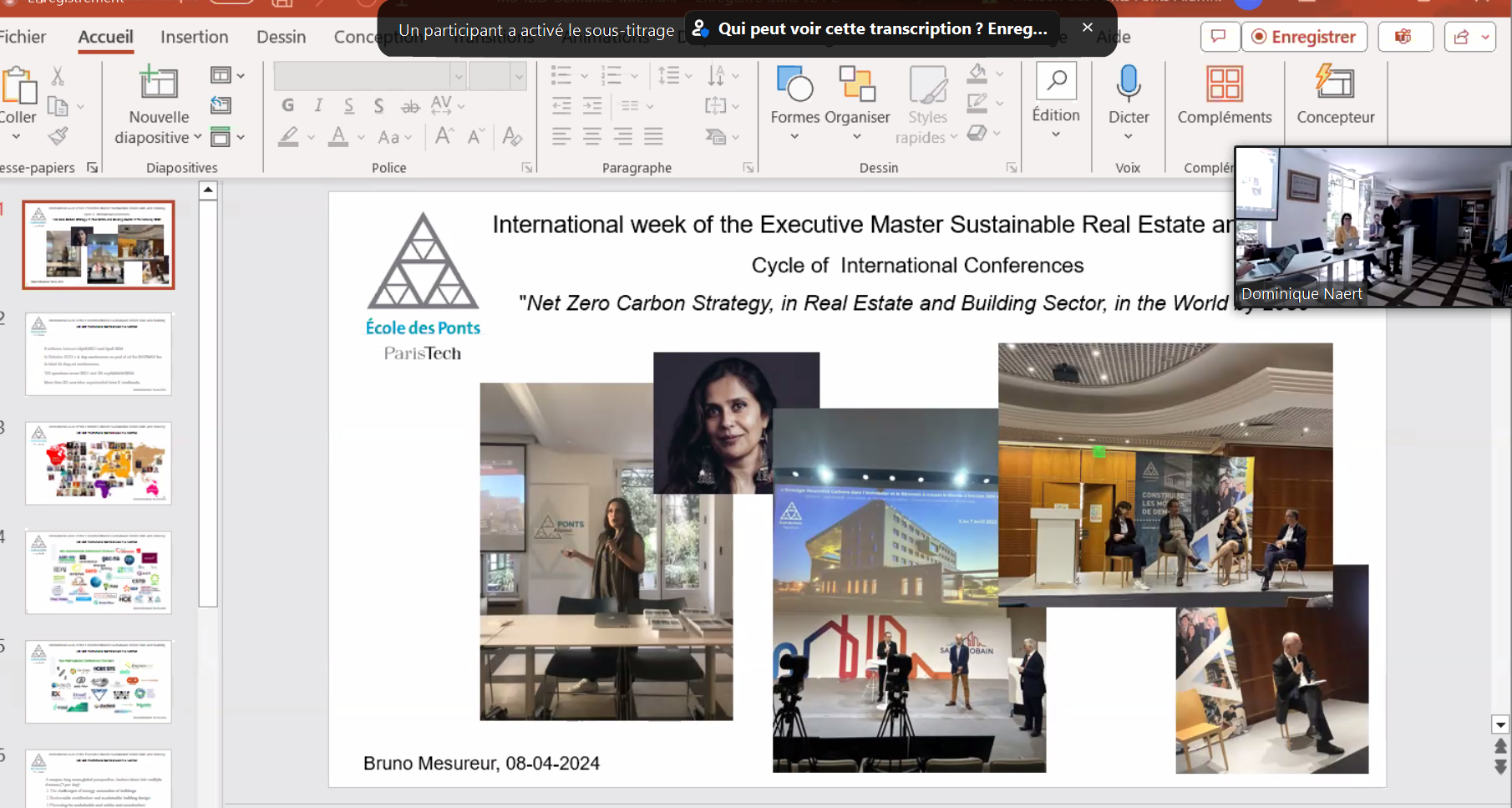Image resolution: width=1512 pixels, height=808 pixels.
Task: Open line spacing icon
Action: [x=669, y=75]
